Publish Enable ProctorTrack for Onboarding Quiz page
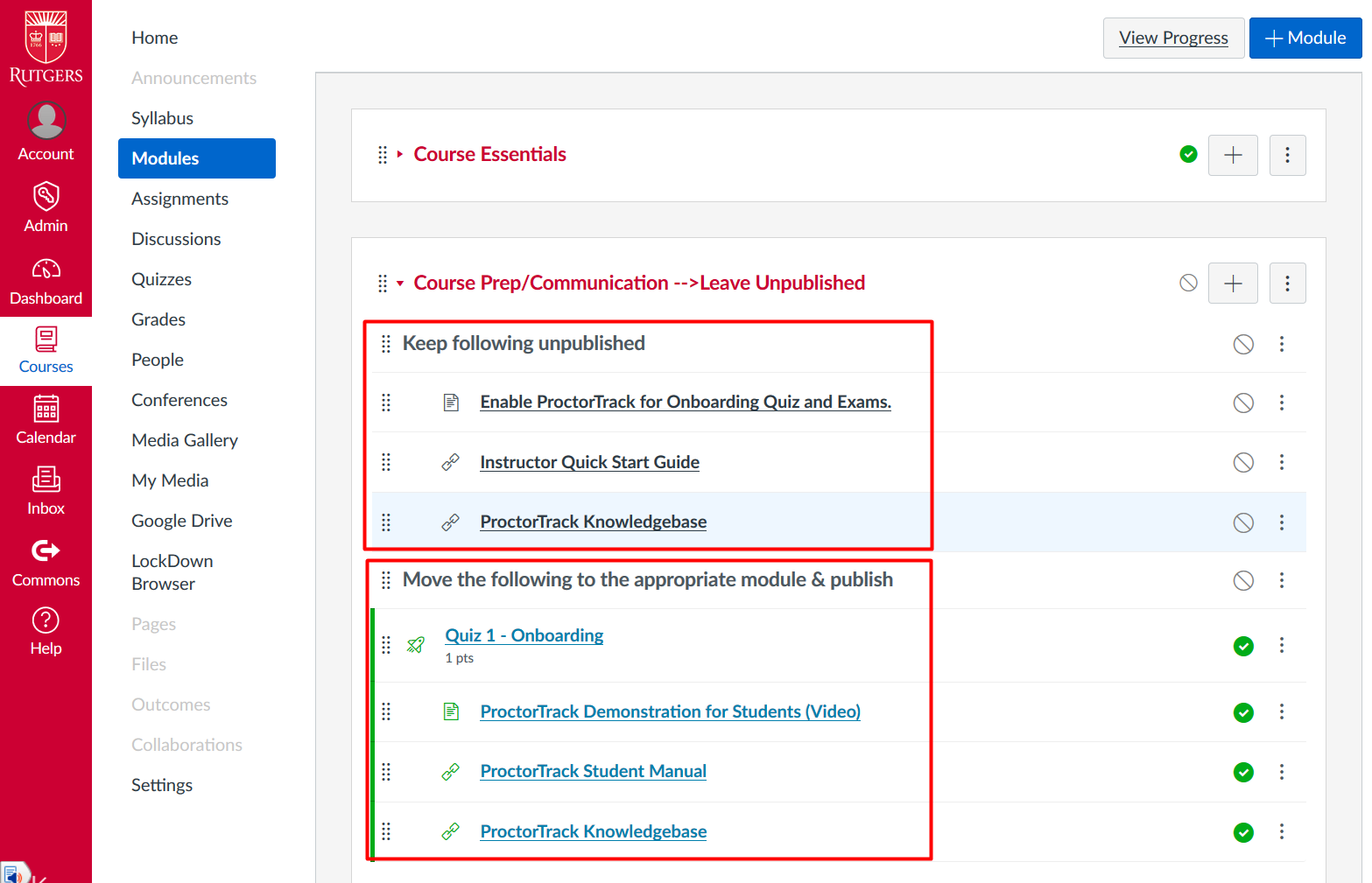This screenshot has height=883, width=1372. [x=1243, y=403]
